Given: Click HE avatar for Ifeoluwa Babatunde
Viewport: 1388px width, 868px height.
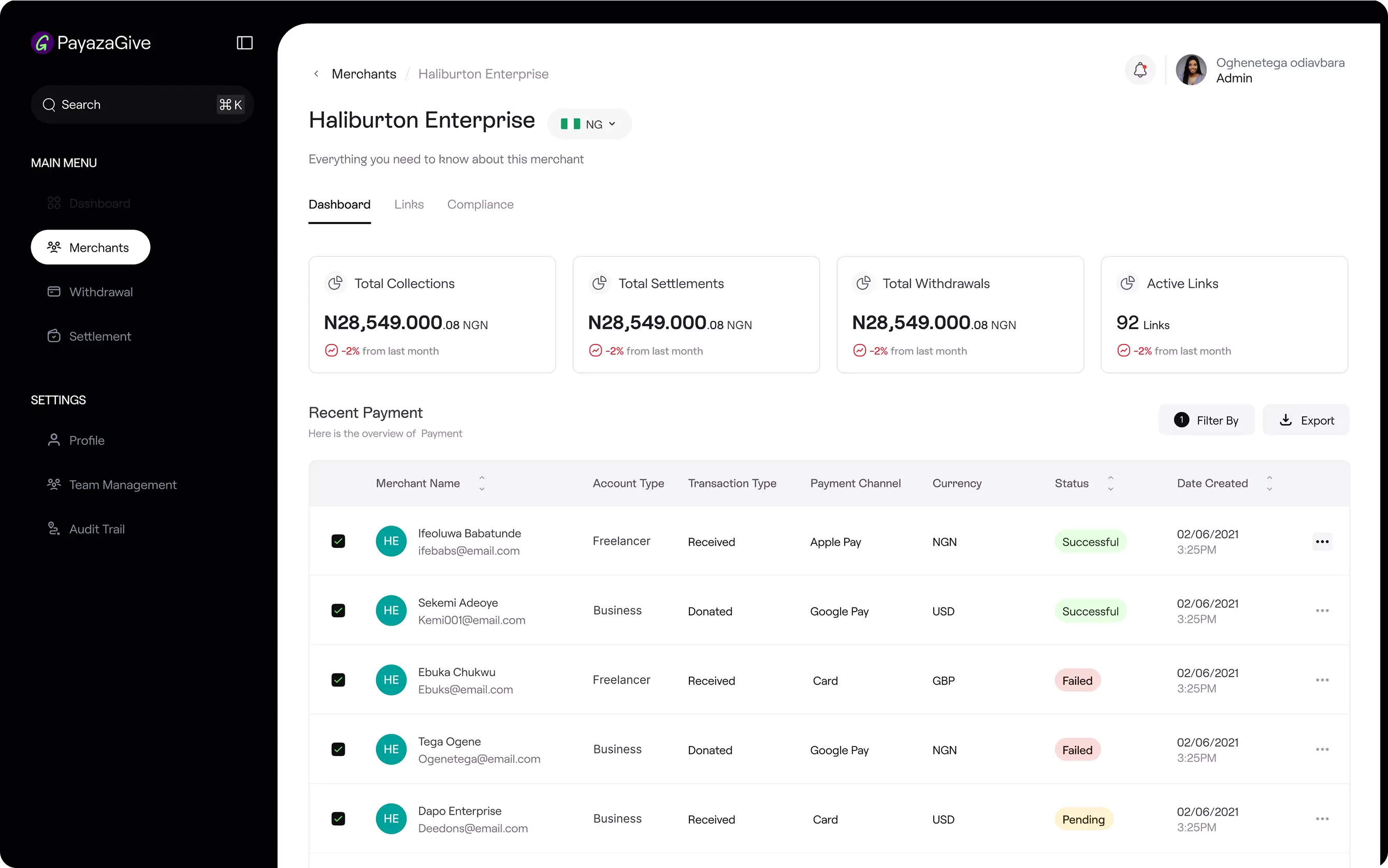Looking at the screenshot, I should tap(391, 541).
